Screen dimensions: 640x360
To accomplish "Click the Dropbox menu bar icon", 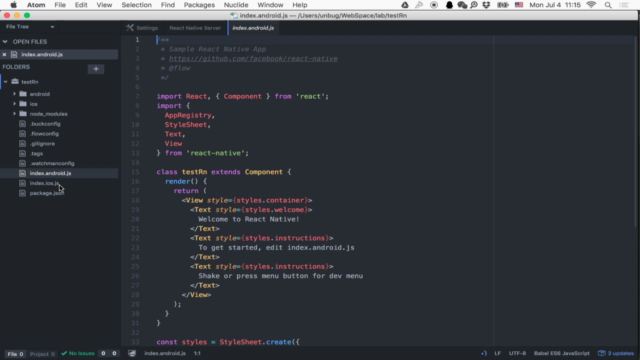I will coord(486,5).
